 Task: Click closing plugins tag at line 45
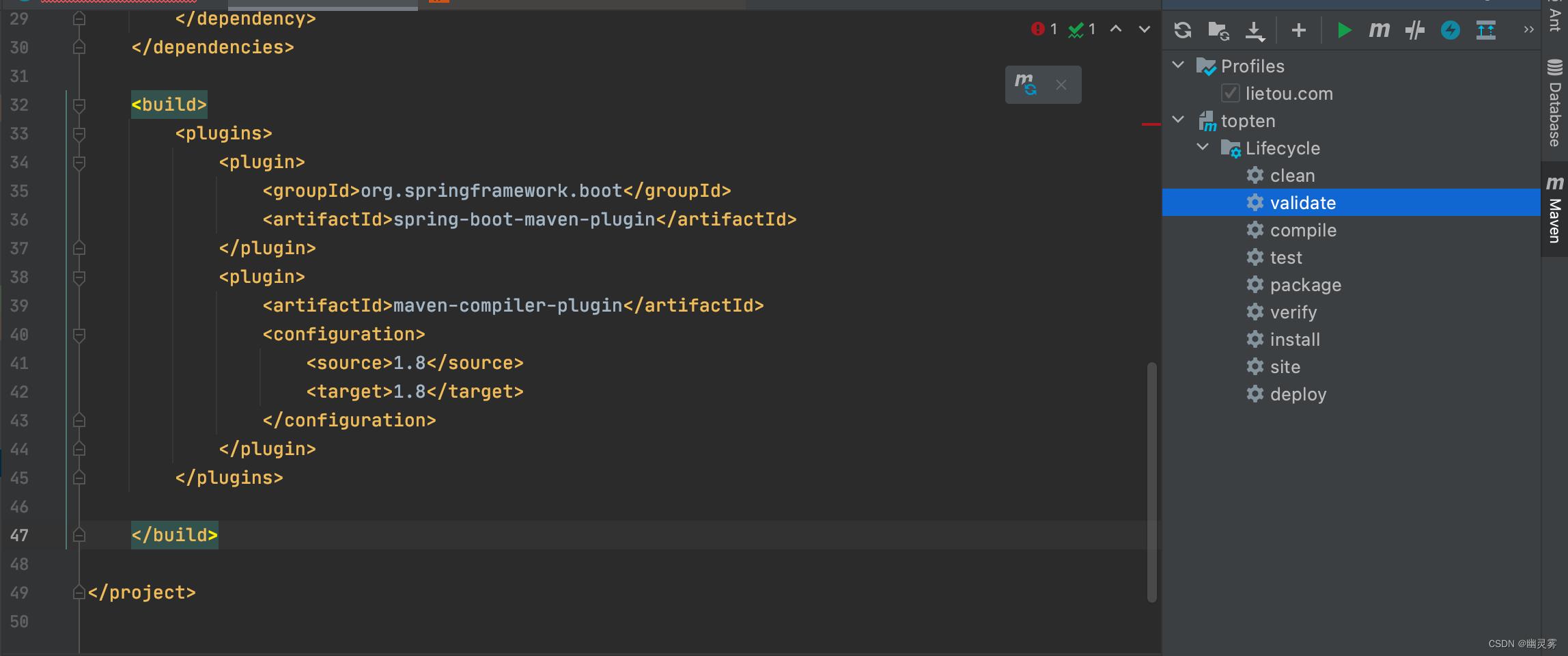229,478
